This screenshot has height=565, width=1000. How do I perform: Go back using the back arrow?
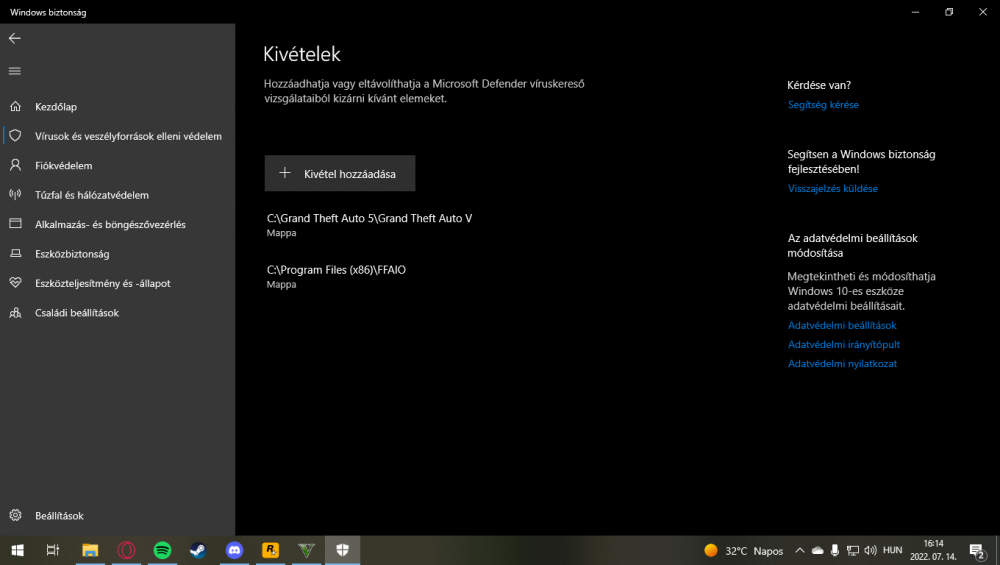[15, 38]
